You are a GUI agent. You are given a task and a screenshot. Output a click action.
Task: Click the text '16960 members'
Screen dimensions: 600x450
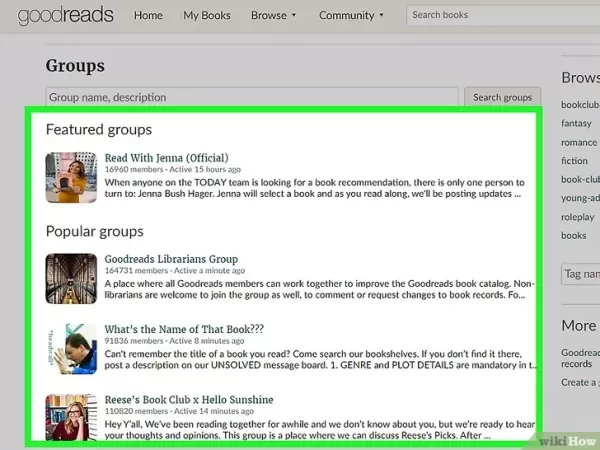(134, 169)
